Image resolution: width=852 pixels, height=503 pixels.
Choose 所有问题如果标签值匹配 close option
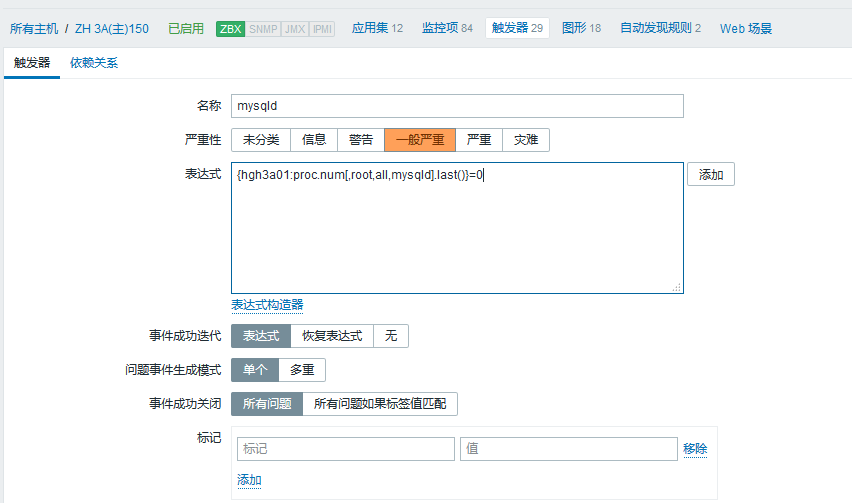pos(380,404)
